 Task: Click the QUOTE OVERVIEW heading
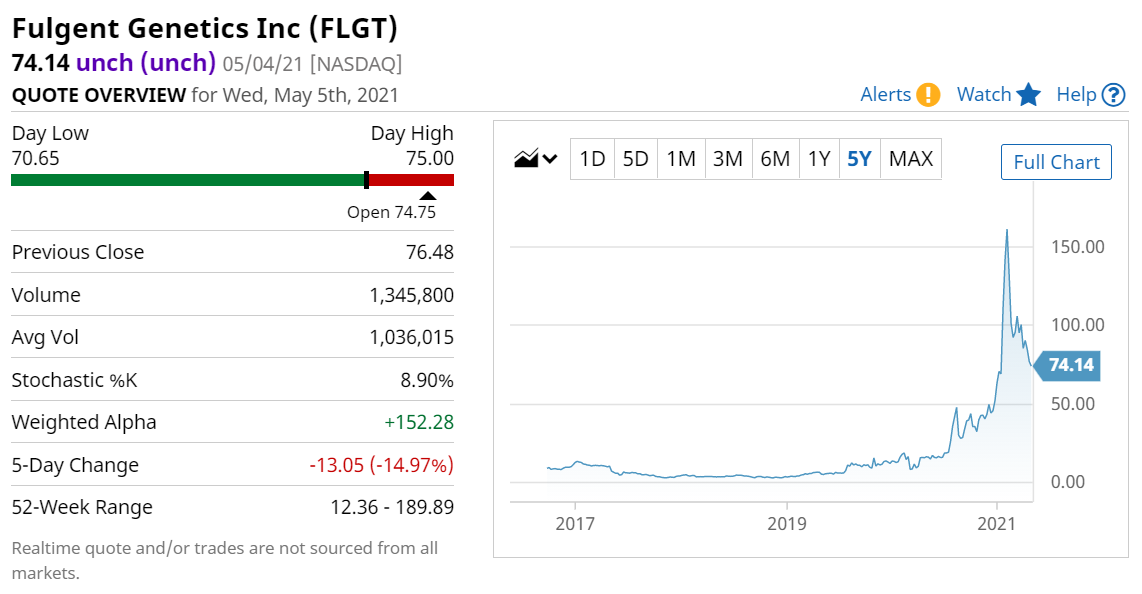99,95
